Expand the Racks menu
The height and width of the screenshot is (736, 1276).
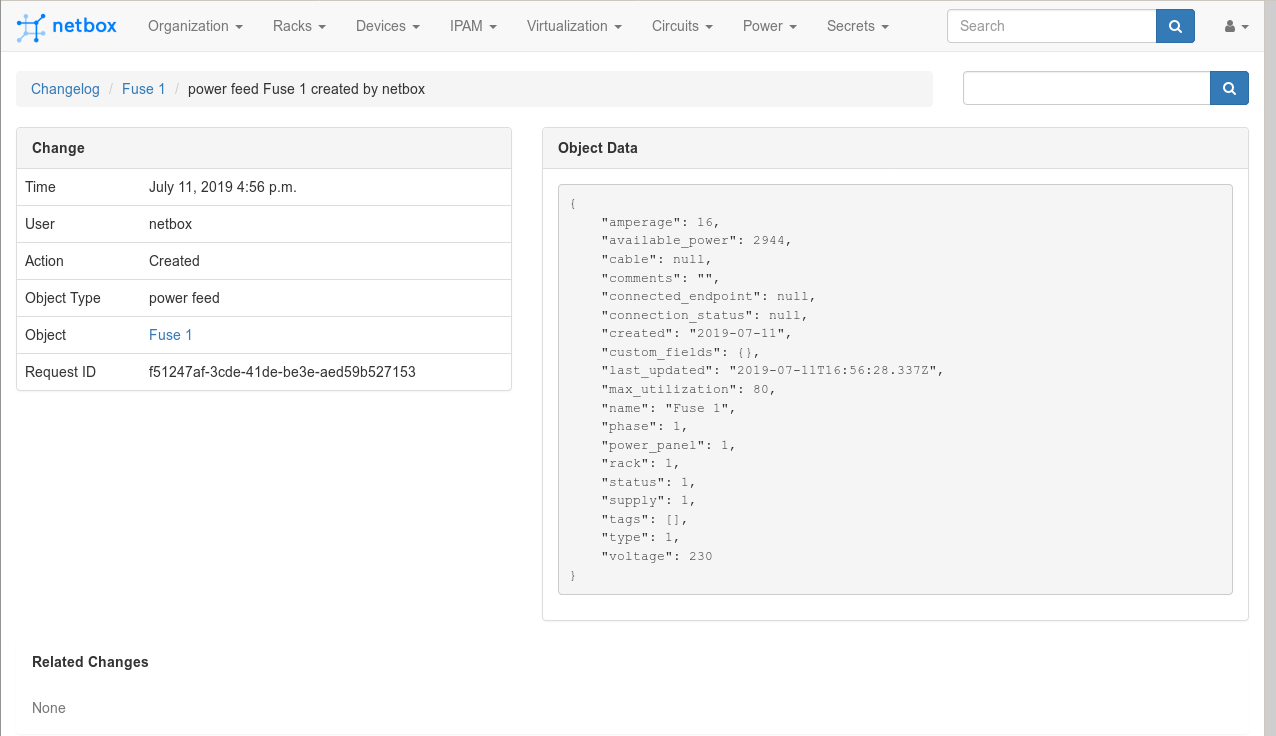299,26
